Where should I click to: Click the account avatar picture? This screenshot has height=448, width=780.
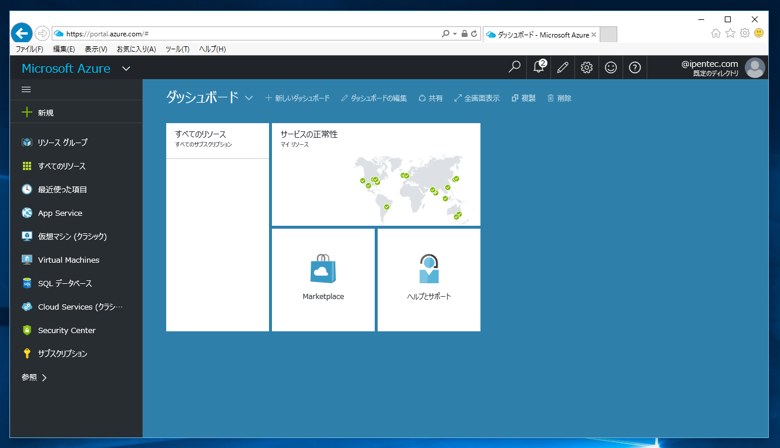[x=755, y=68]
